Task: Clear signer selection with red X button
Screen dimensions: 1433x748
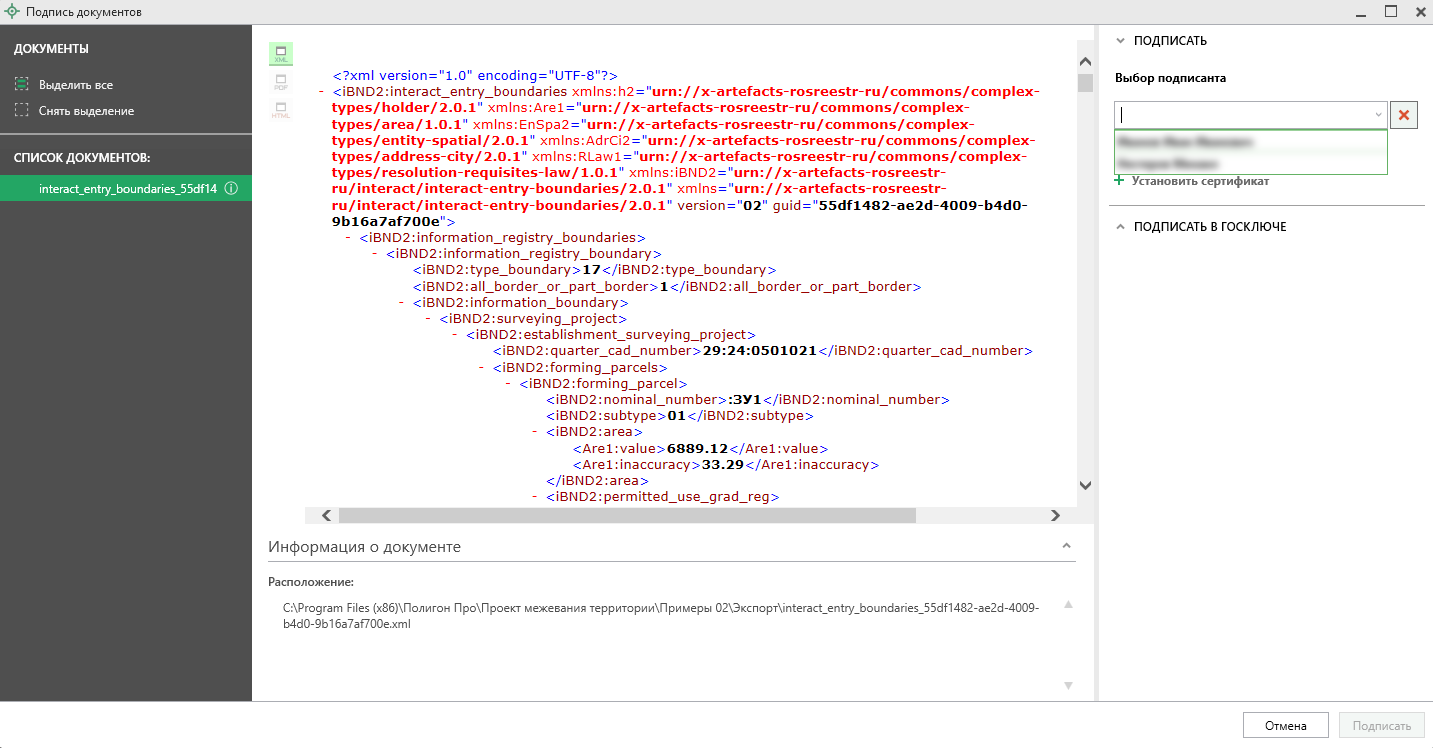Action: 1404,115
